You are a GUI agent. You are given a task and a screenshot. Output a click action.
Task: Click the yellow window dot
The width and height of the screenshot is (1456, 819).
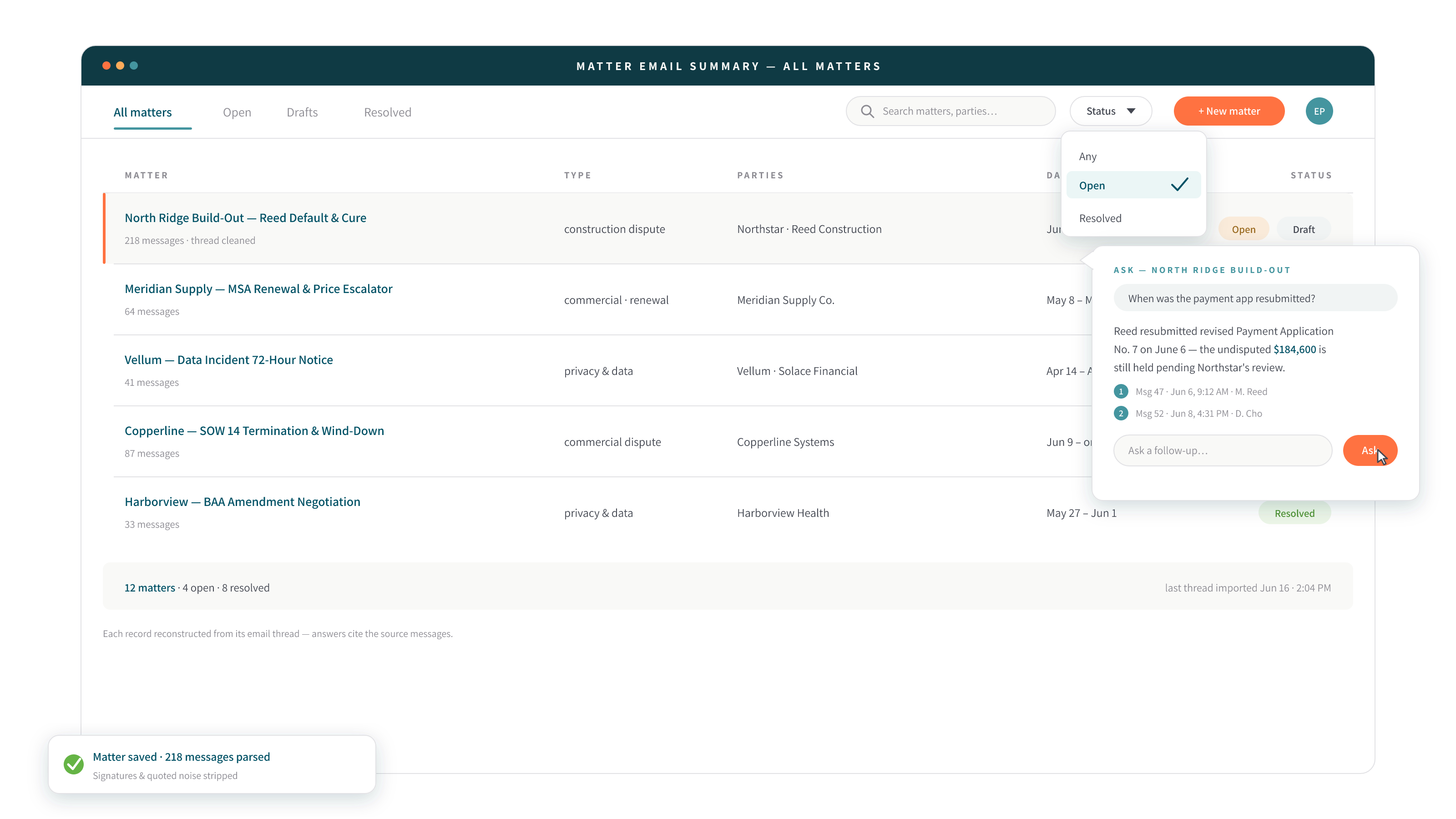tap(120, 66)
